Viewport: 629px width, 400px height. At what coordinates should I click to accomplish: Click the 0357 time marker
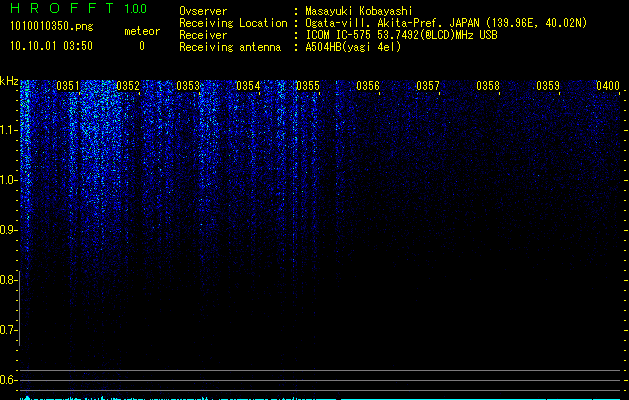[428, 86]
